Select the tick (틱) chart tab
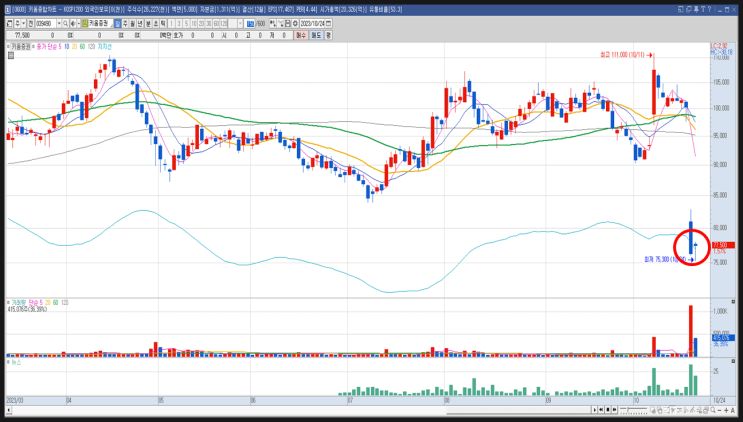This screenshot has height=422, width=743. [x=163, y=23]
